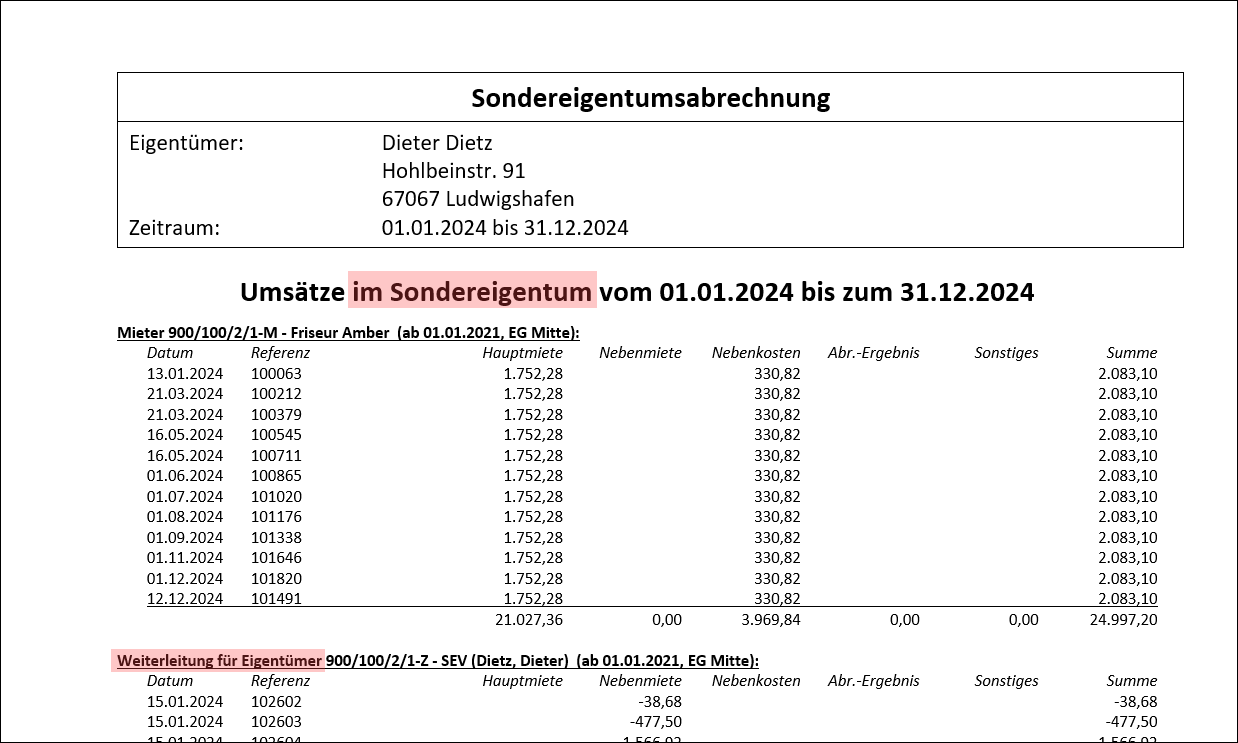
Task: Click Nebenkosten column header in Mieter table
Action: (756, 352)
